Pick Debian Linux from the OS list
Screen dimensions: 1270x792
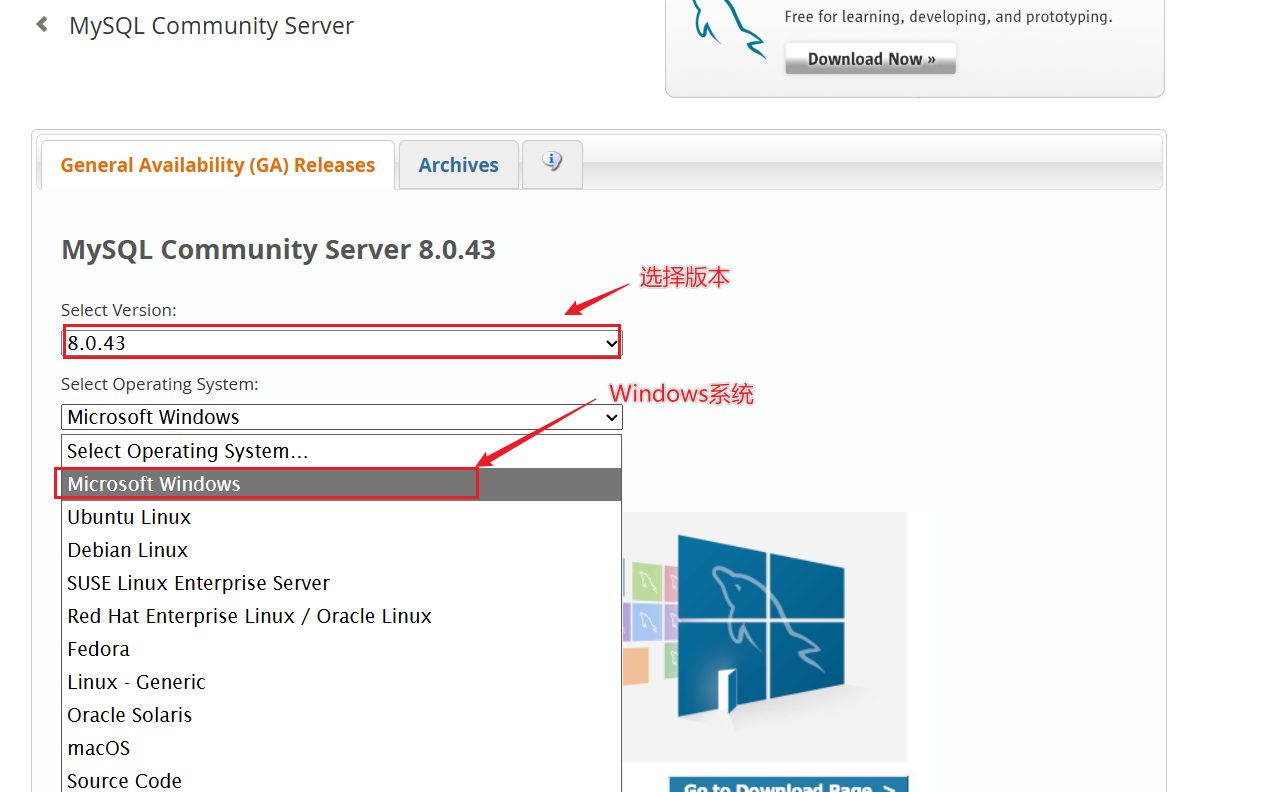click(x=342, y=550)
